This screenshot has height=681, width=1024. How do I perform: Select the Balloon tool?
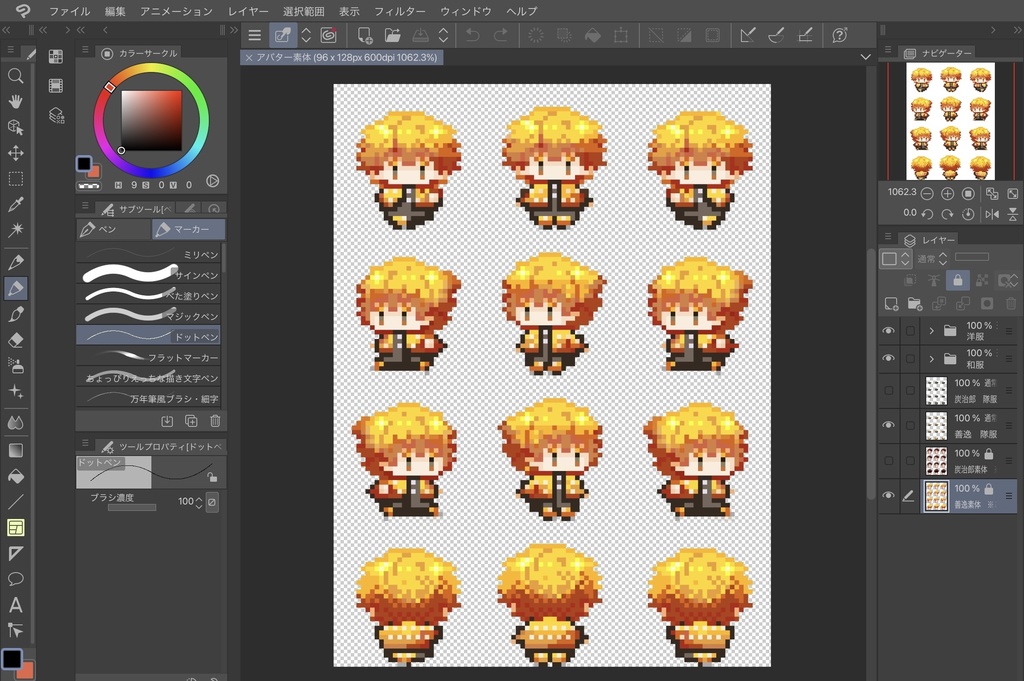(15, 579)
